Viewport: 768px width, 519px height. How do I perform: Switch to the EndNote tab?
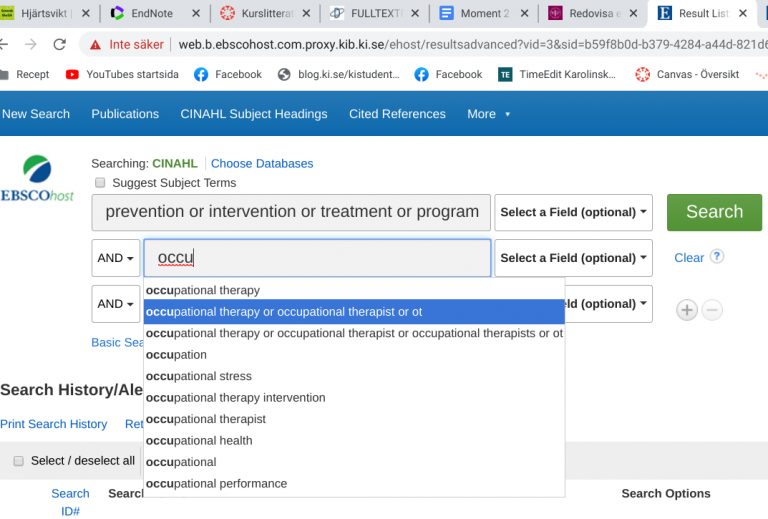click(x=152, y=13)
